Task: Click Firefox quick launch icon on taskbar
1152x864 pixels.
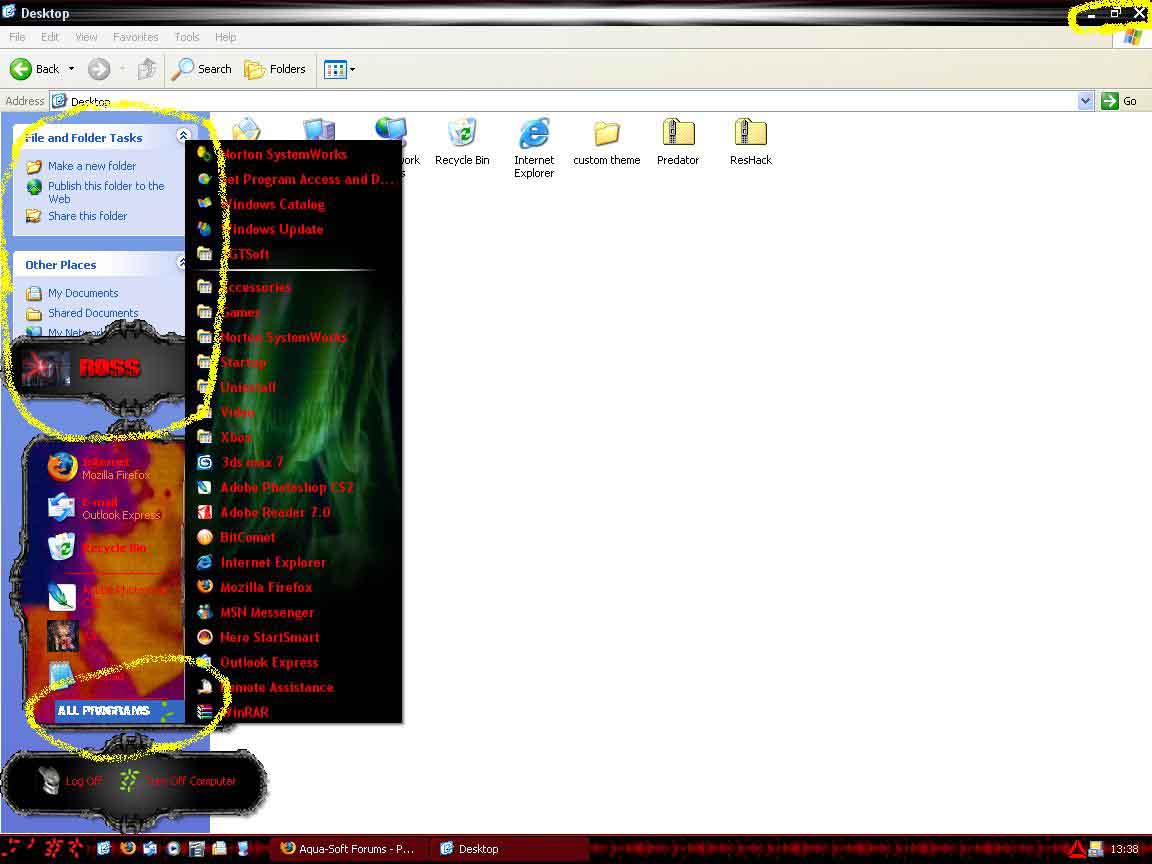Action: click(x=127, y=848)
